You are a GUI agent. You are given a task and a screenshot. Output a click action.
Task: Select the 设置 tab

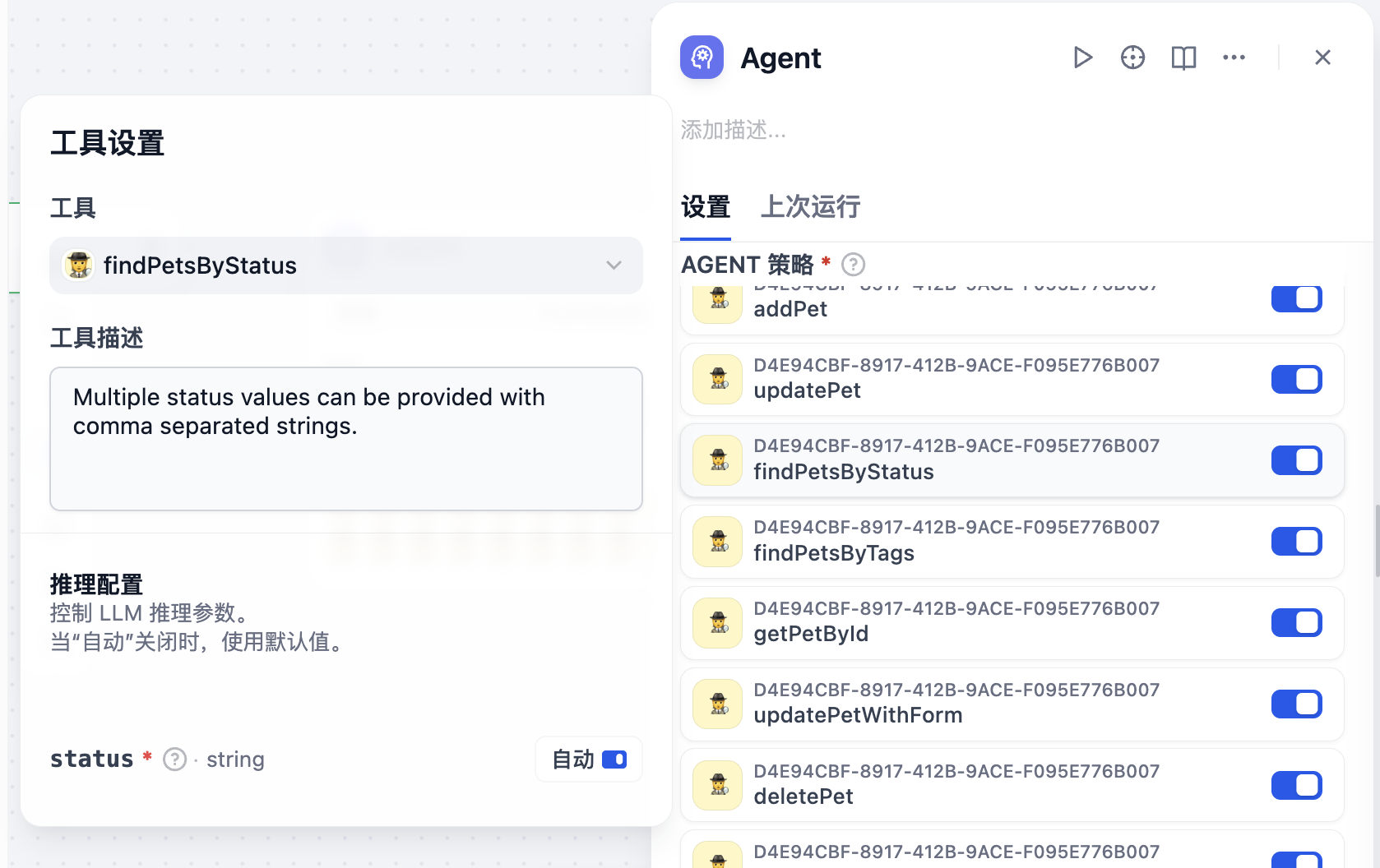[706, 206]
